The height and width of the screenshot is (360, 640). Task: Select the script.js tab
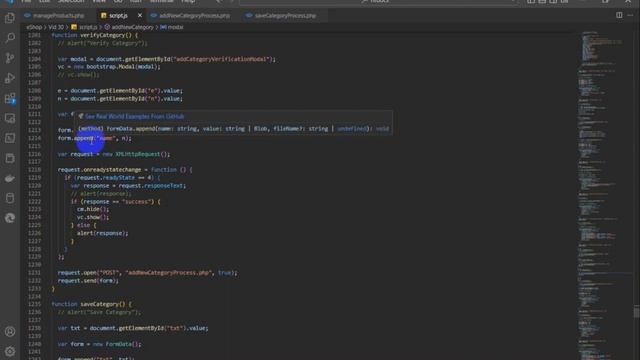[x=118, y=16]
